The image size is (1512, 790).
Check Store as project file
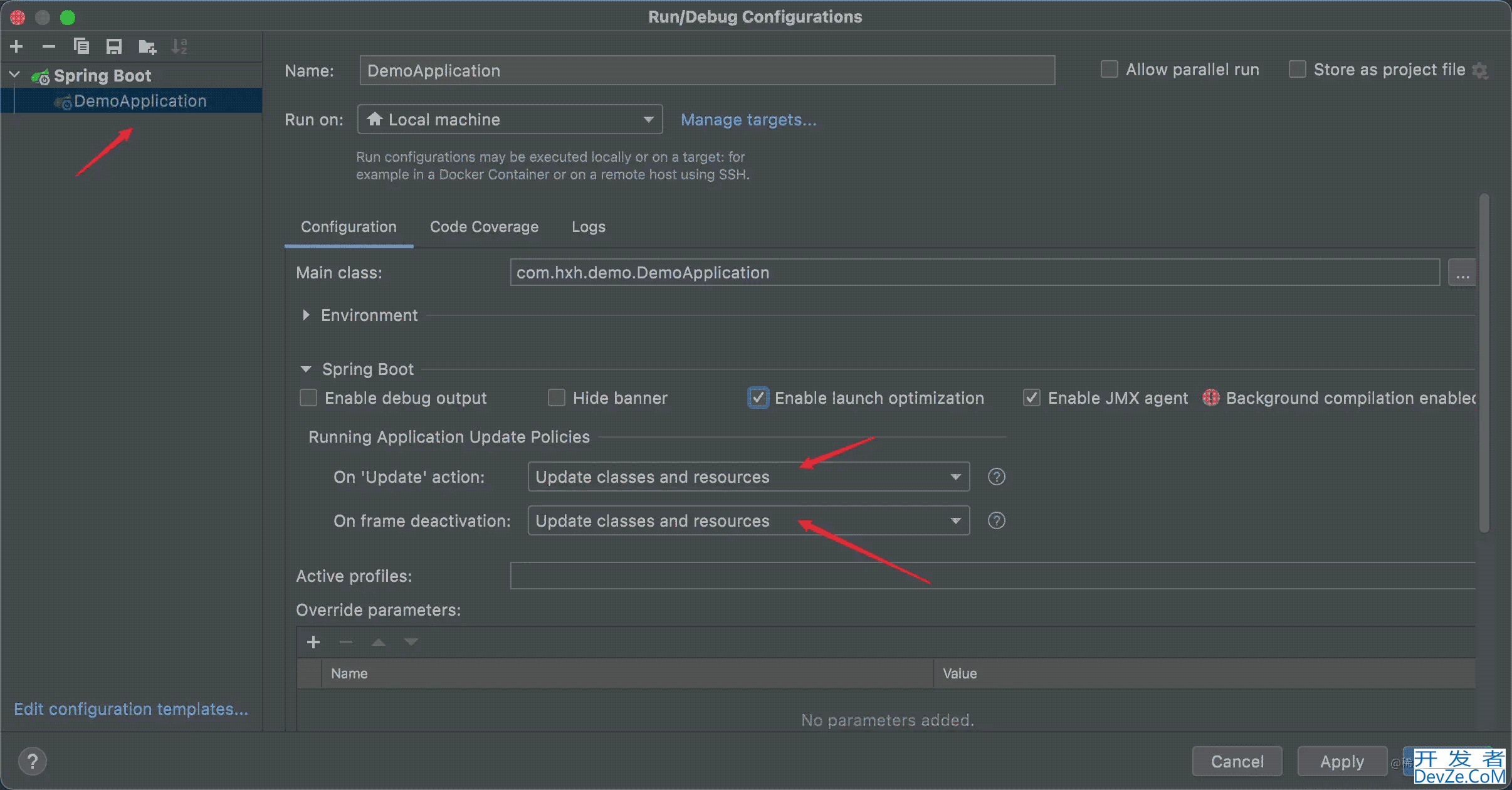coord(1298,69)
